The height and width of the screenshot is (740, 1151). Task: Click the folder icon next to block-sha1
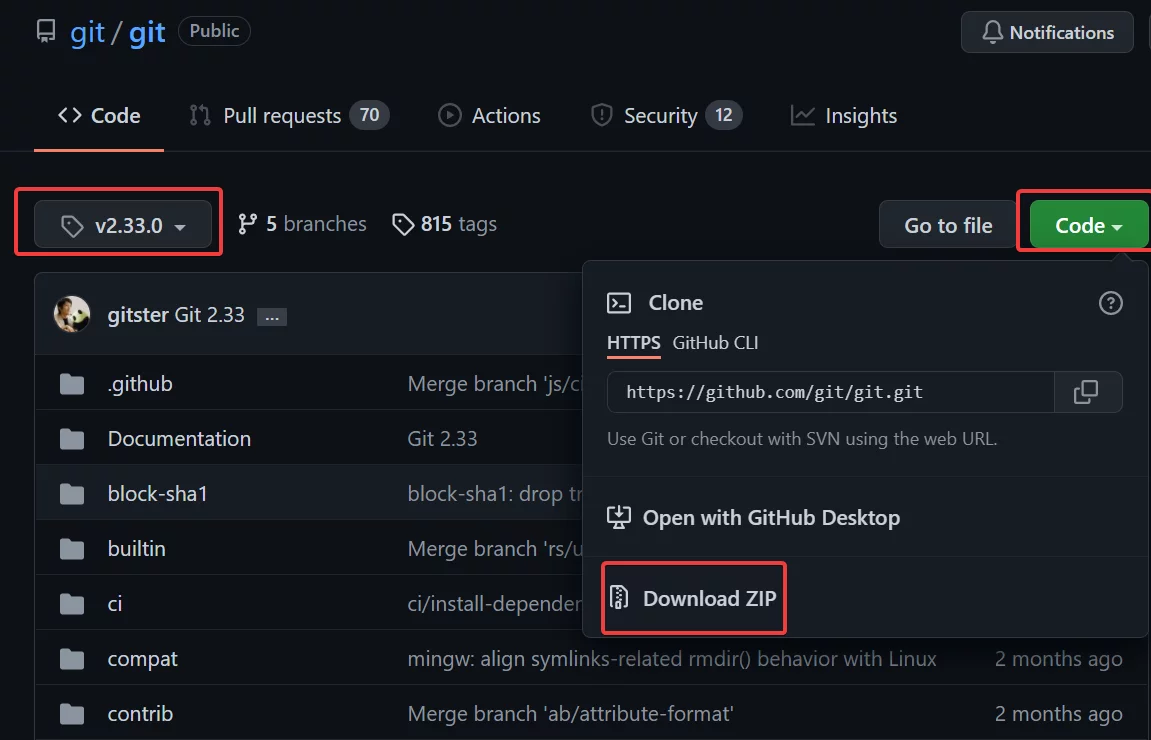point(72,494)
